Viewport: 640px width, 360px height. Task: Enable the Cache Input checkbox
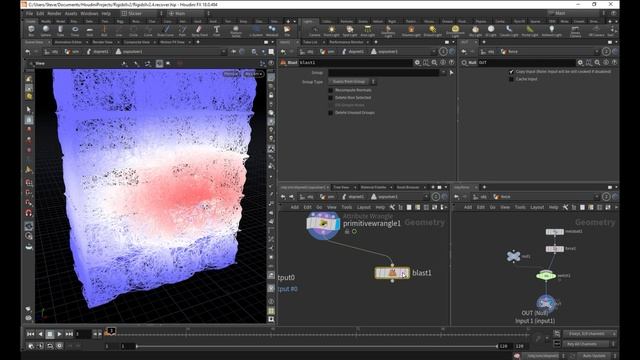point(511,79)
